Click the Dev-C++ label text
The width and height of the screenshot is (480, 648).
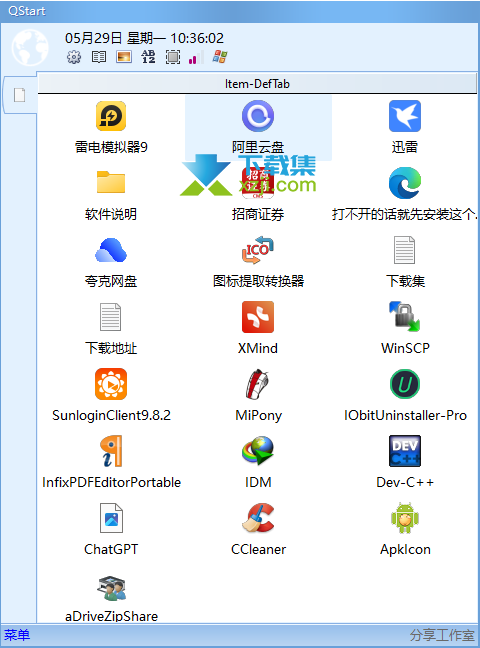coord(405,482)
